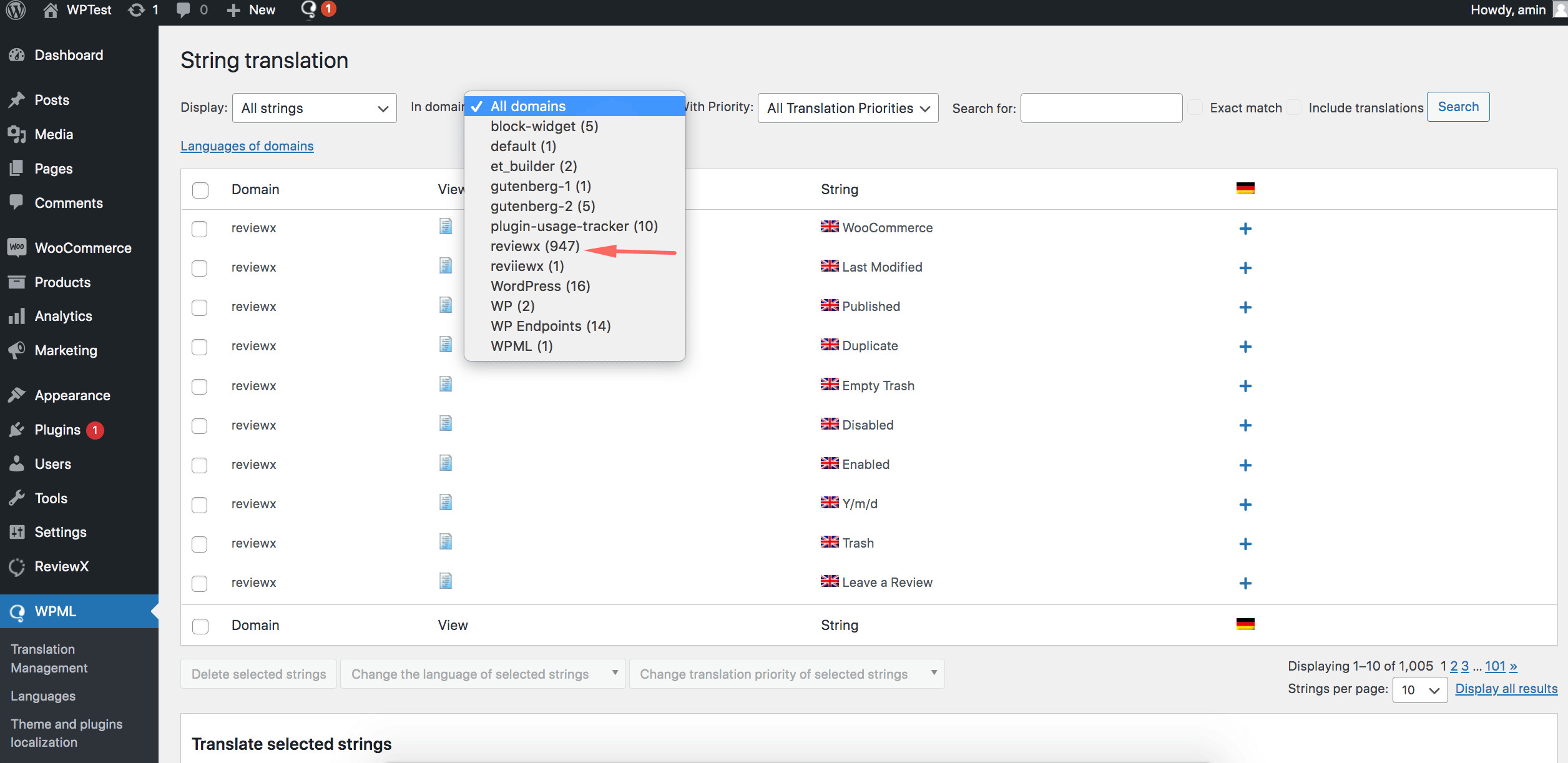The width and height of the screenshot is (1568, 763).
Task: Expand the All Translation Priorities dropdown
Action: [x=848, y=108]
